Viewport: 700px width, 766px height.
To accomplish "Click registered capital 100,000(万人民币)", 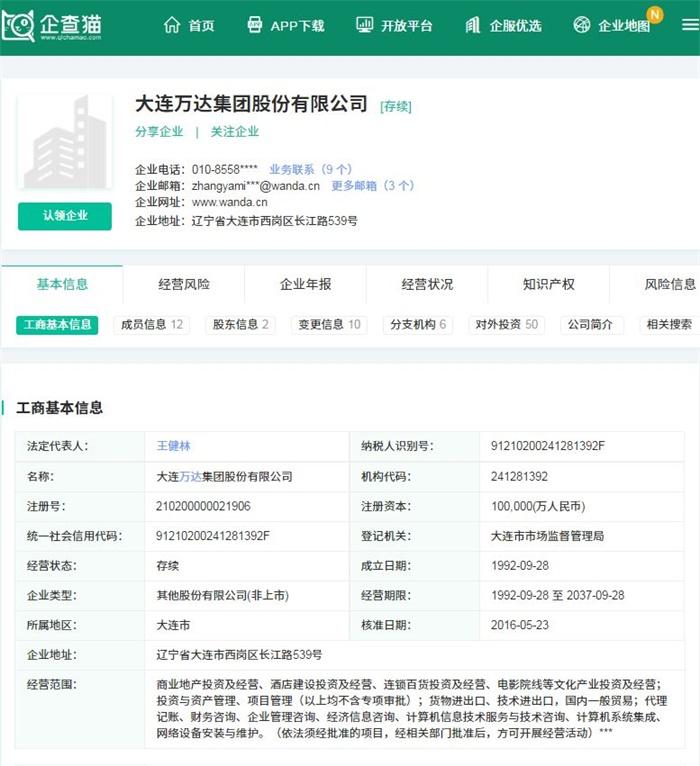I will point(538,506).
